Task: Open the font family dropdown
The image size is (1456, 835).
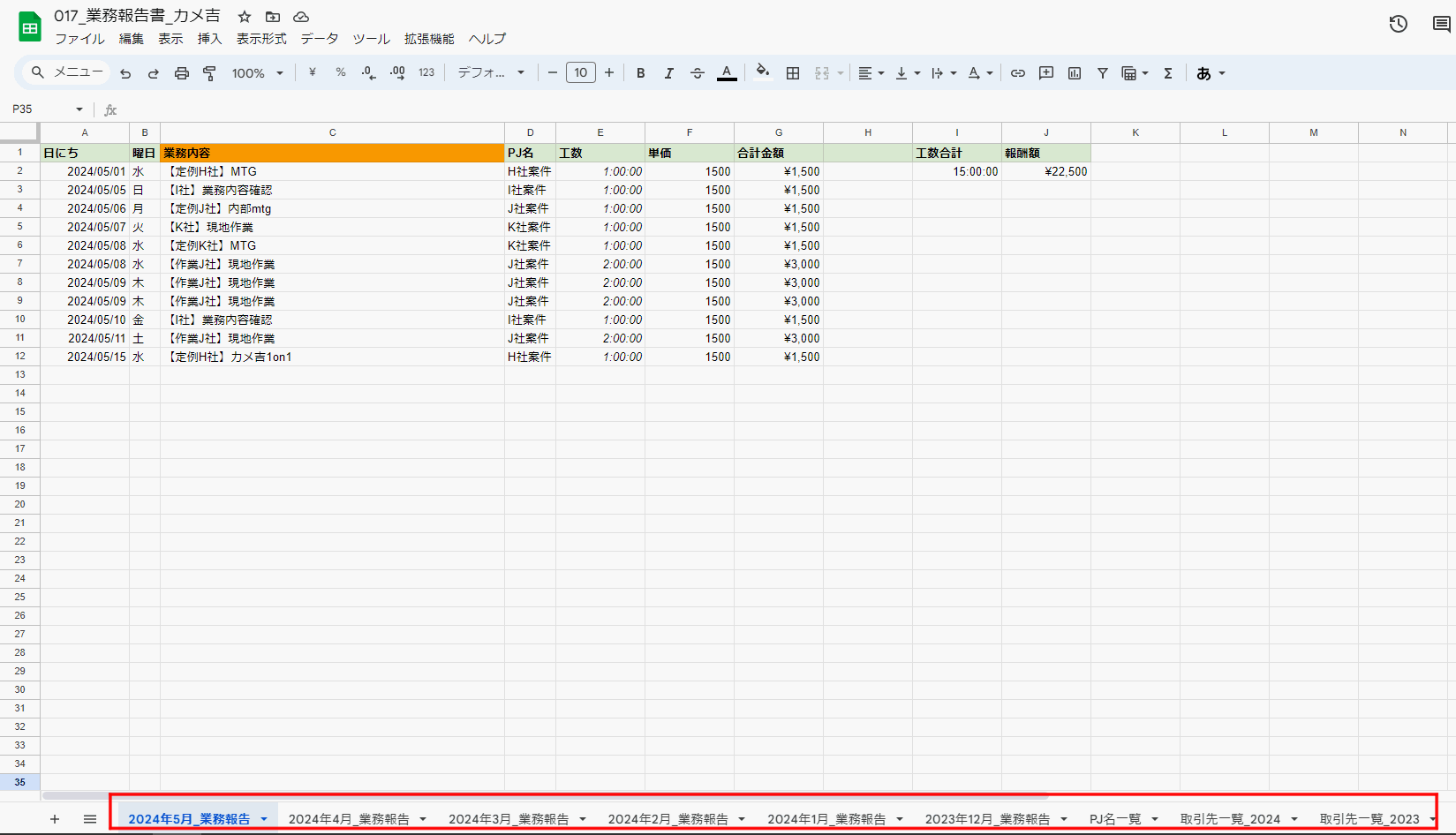Action: point(491,73)
